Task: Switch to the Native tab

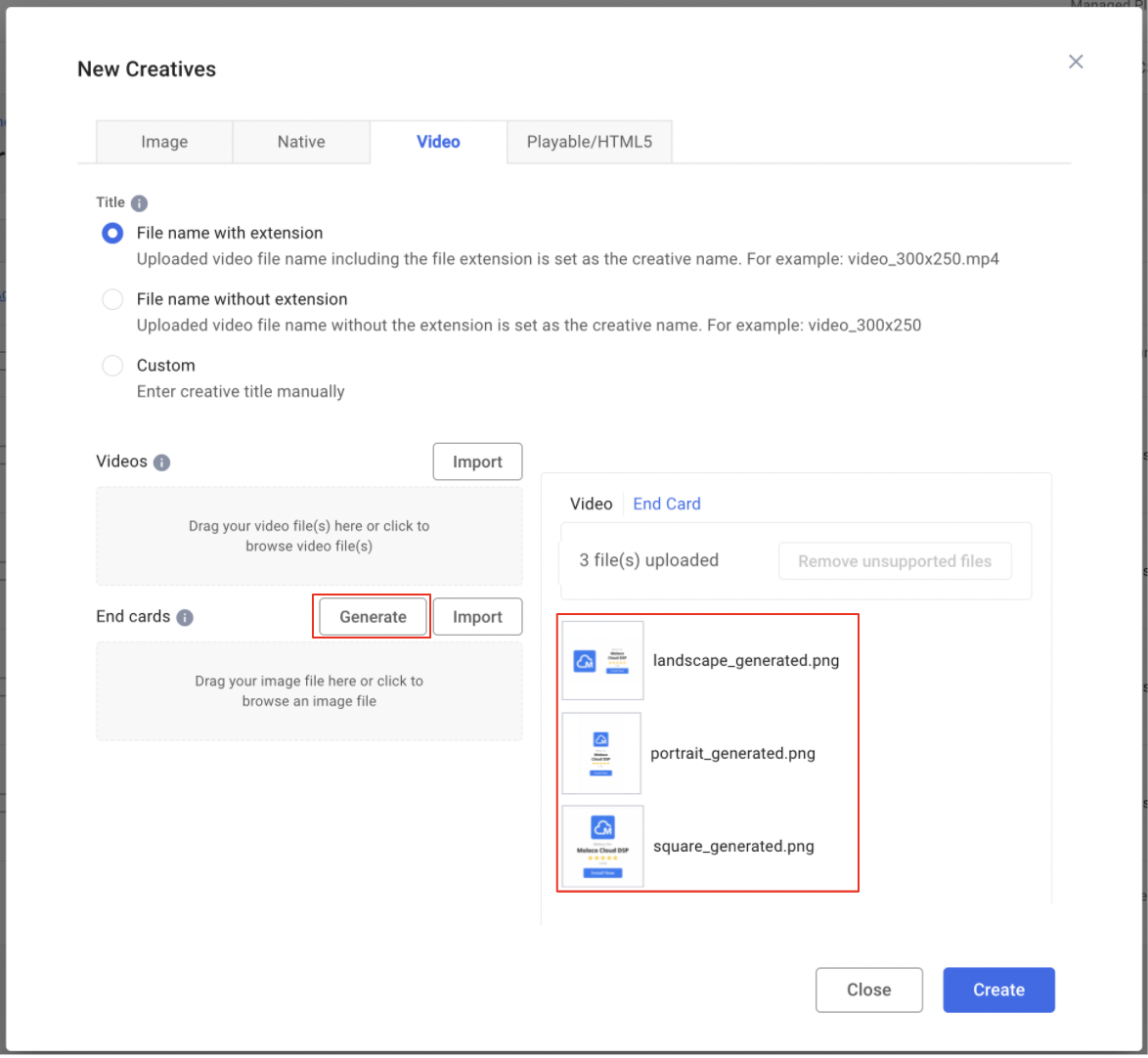Action: pyautogui.click(x=301, y=142)
